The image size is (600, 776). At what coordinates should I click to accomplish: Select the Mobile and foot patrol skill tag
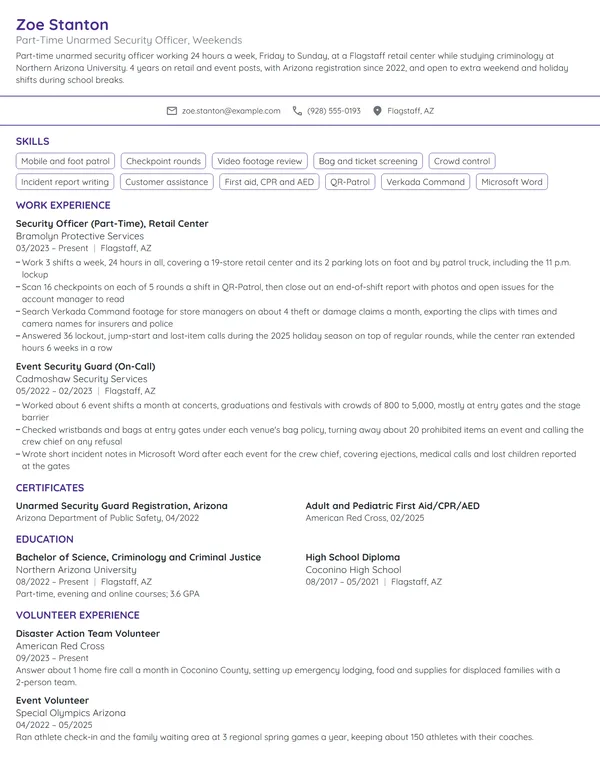(x=65, y=161)
